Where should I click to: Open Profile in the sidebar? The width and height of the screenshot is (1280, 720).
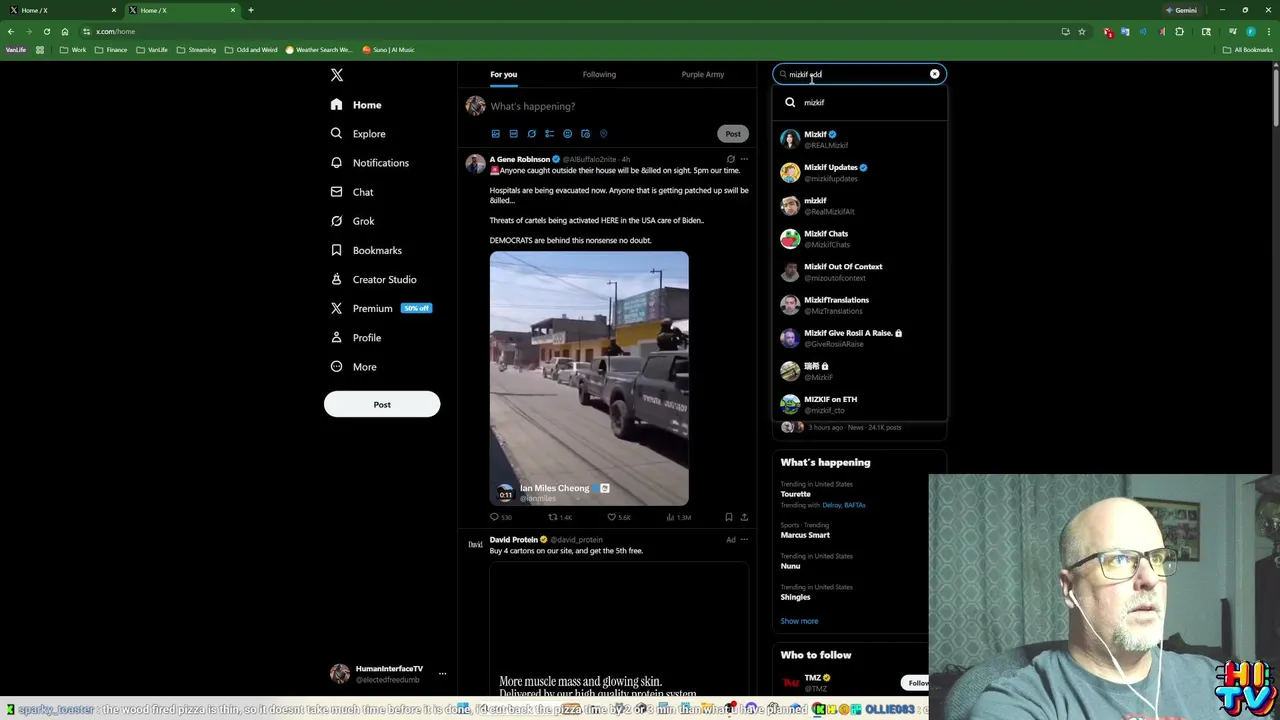point(356,338)
